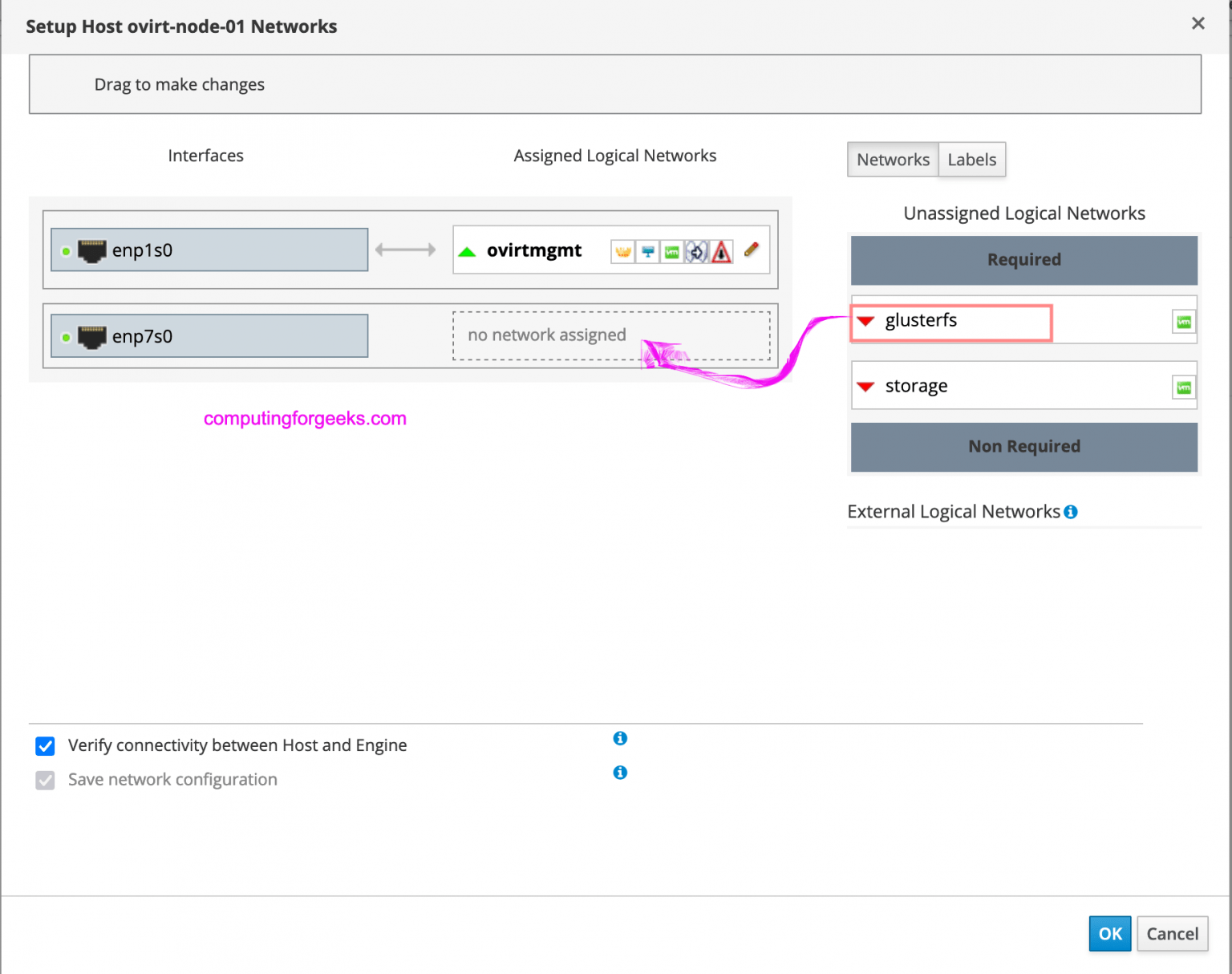Click the green status dot on enp7s0
Screen dimensions: 1232x974
(65, 336)
